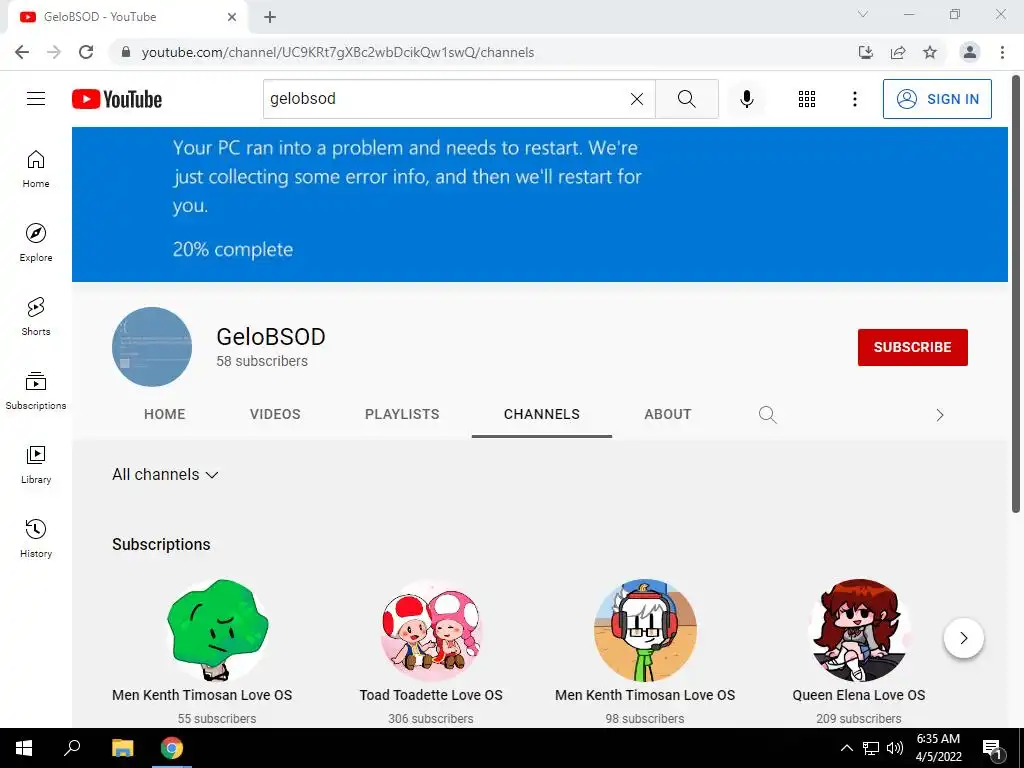Click the red-haired girl channel avatar

click(859, 630)
